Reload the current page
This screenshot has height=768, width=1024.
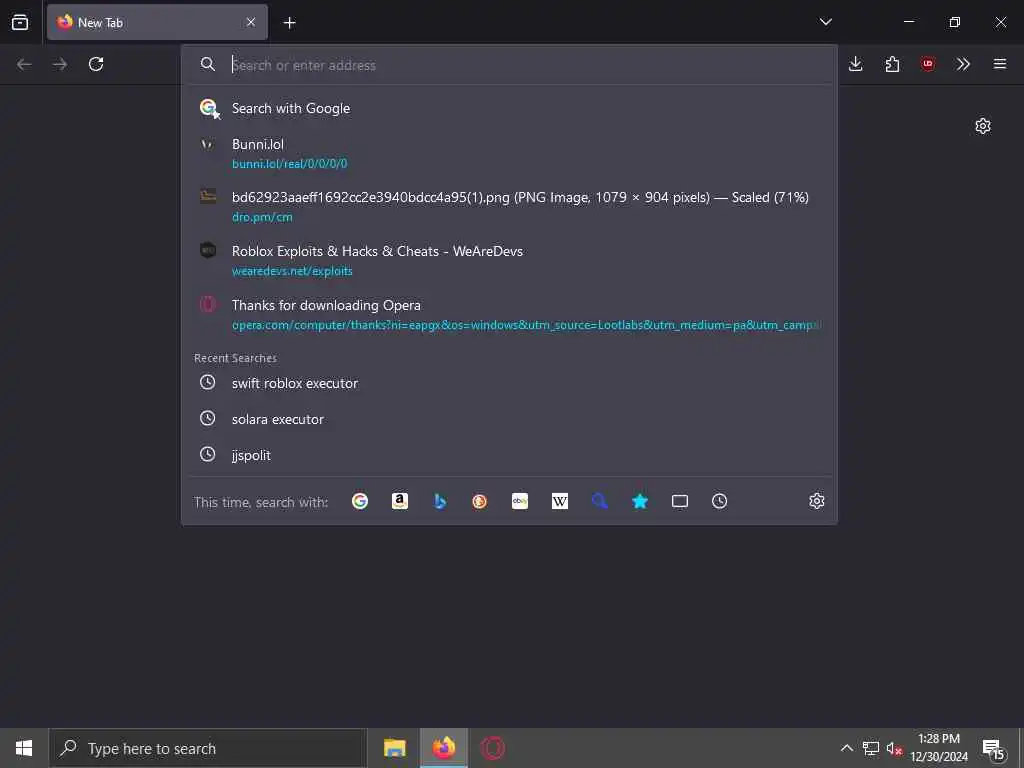96,64
